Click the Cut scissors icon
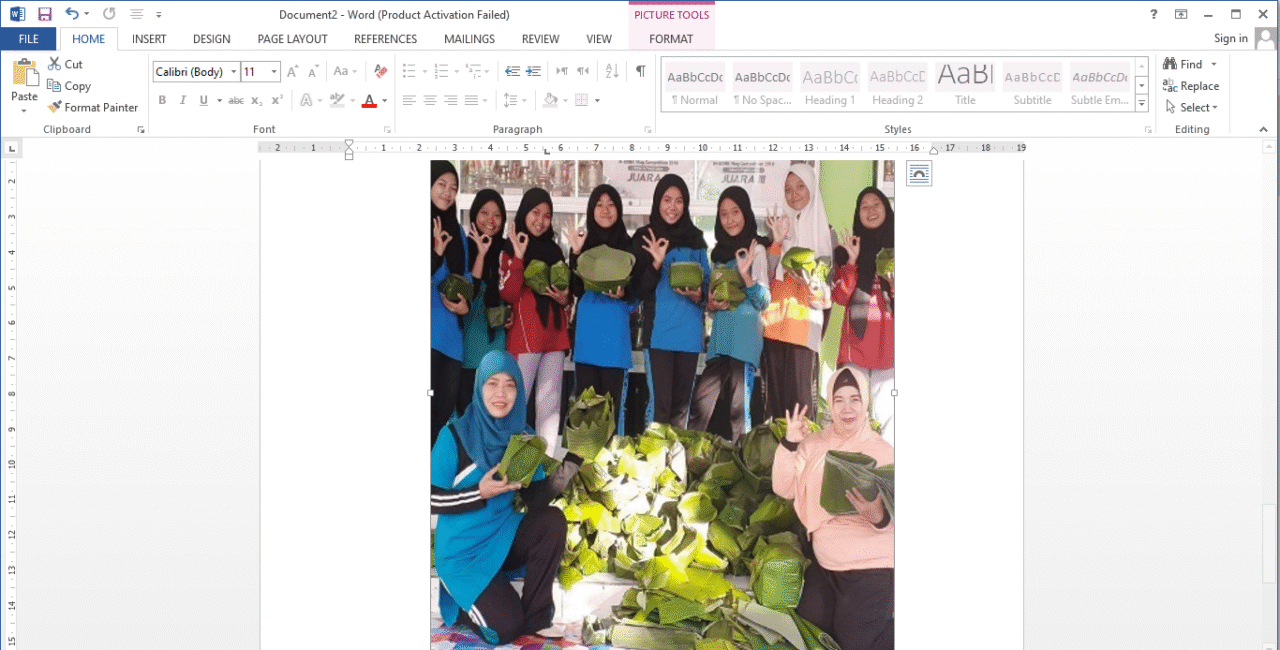 click(x=55, y=64)
